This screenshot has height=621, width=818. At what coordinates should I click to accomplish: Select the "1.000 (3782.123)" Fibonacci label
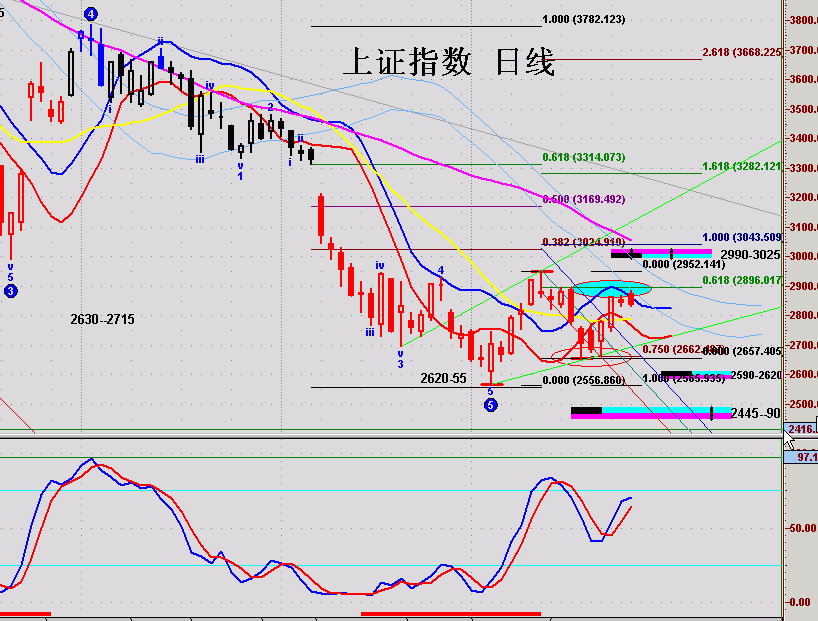(584, 19)
